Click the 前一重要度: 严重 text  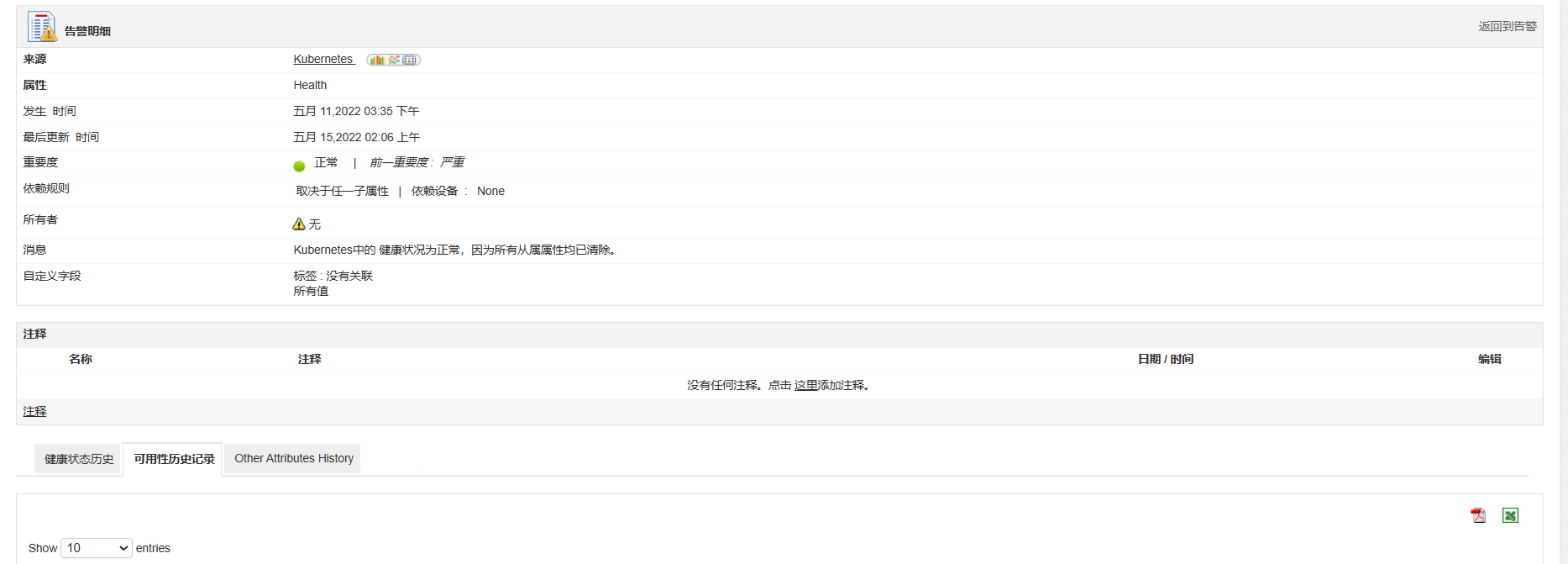pos(417,162)
